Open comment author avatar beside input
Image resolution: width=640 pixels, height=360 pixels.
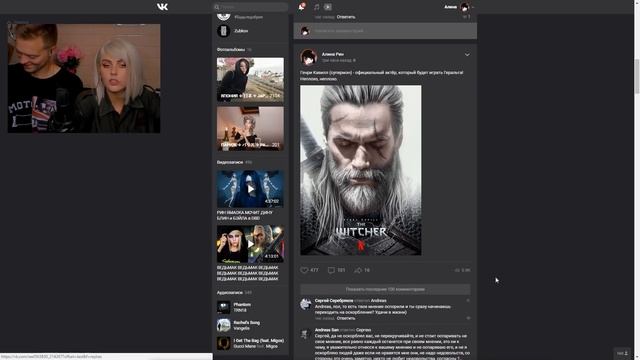coord(305,31)
